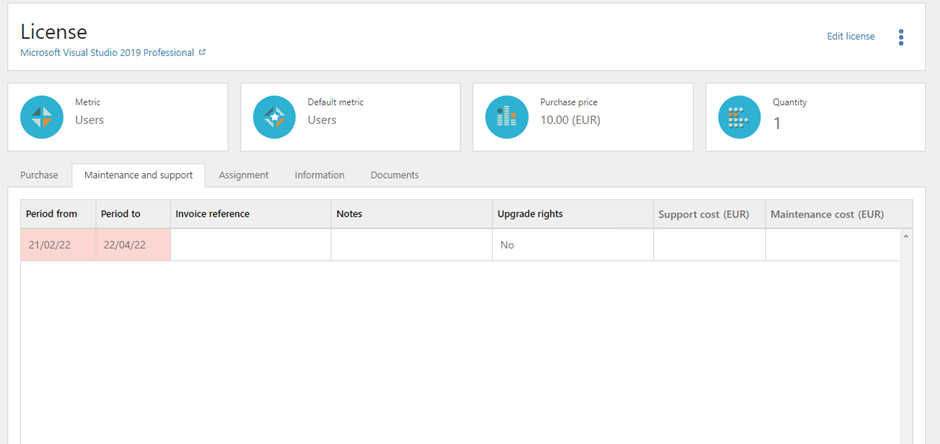Click the Notes column header

[412, 214]
